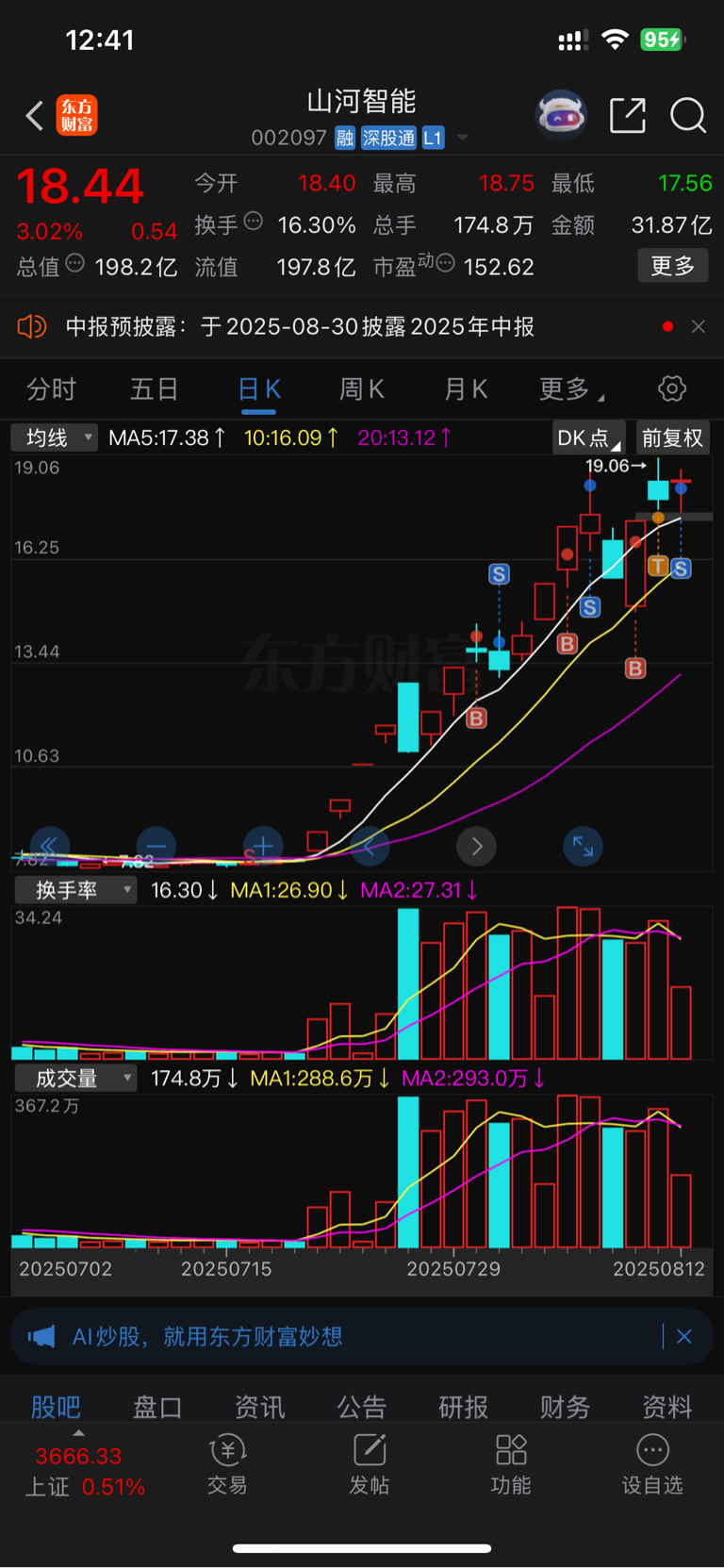This screenshot has width=724, height=1568.
Task: Tap 设自选 to add to watchlist
Action: [x=652, y=1464]
